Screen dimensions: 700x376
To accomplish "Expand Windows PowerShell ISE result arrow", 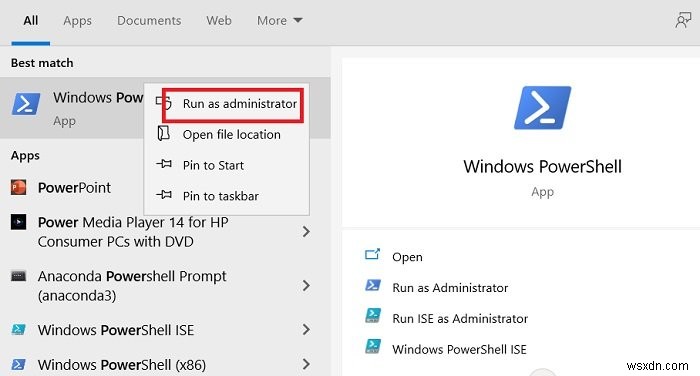I will (306, 330).
